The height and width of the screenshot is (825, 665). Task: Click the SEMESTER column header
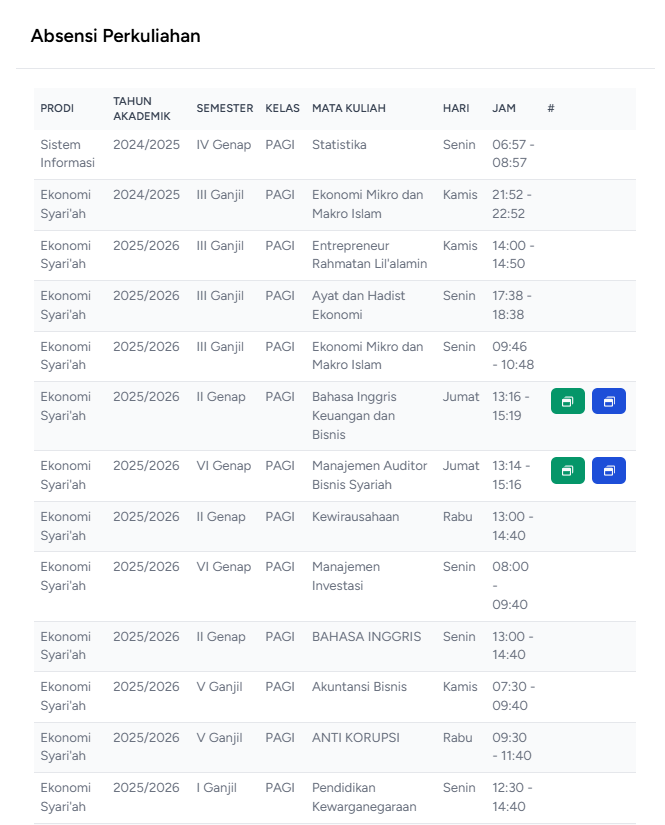(x=225, y=108)
